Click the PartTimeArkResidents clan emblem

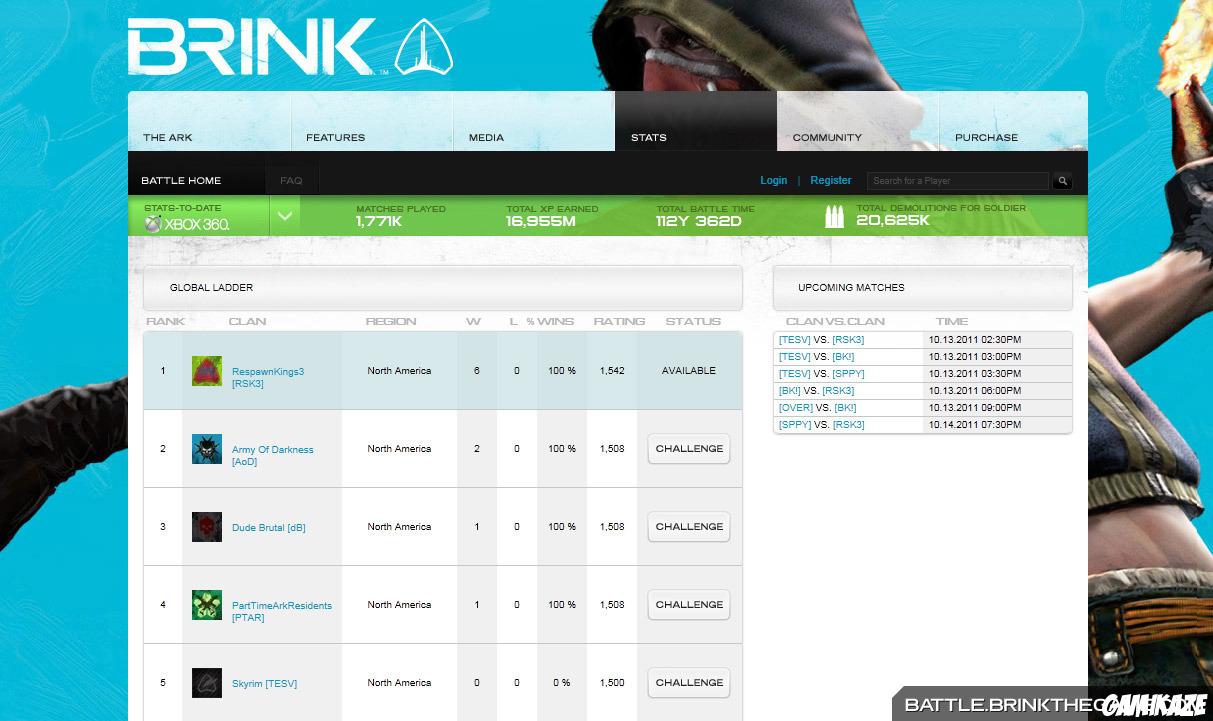click(x=206, y=604)
